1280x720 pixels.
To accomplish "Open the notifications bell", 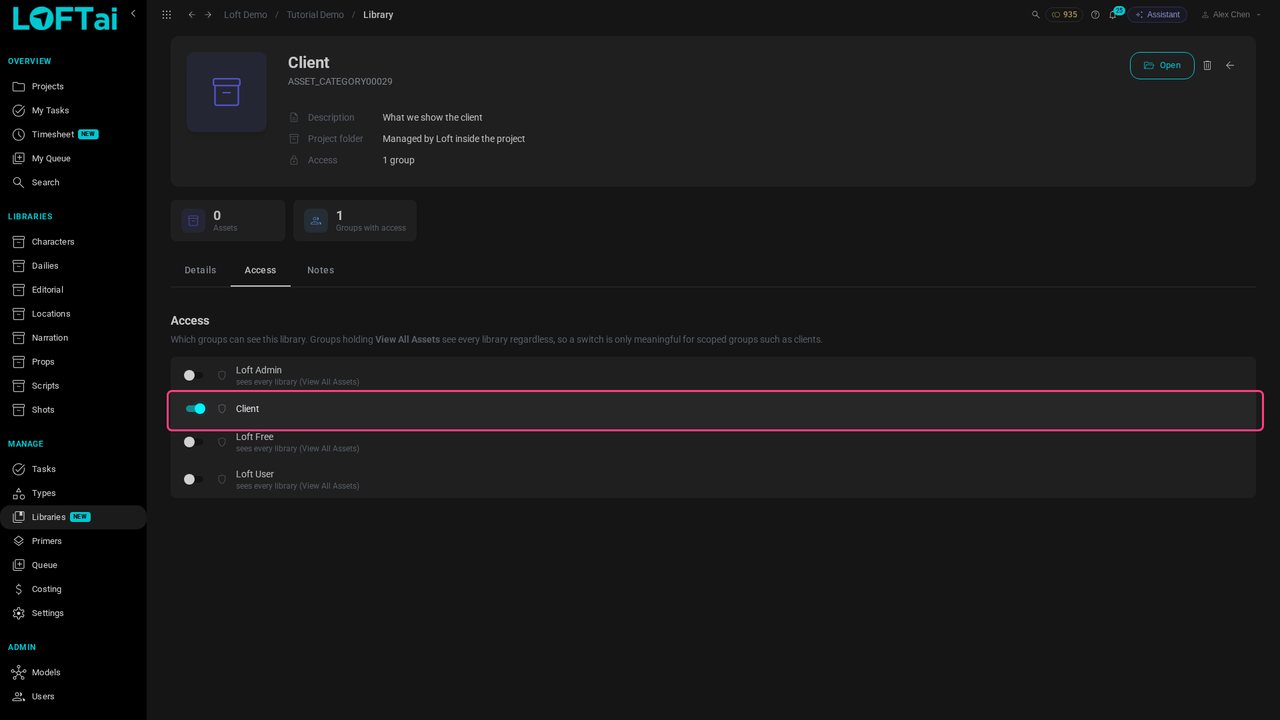I will 1113,15.
